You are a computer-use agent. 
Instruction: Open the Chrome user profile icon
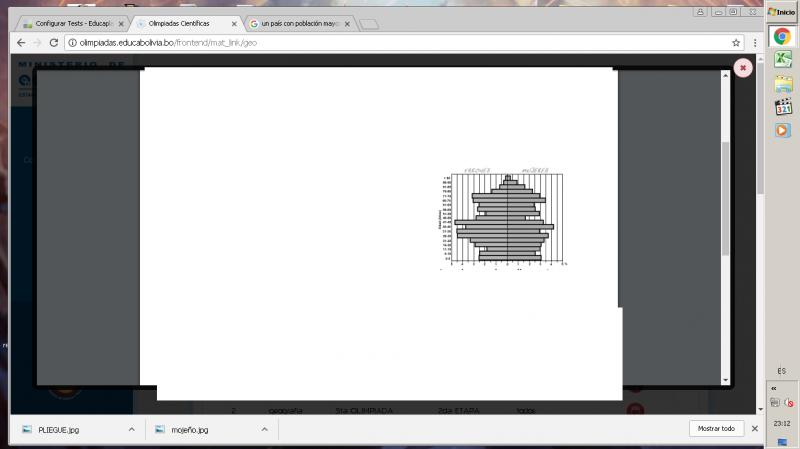pyautogui.click(x=700, y=11)
